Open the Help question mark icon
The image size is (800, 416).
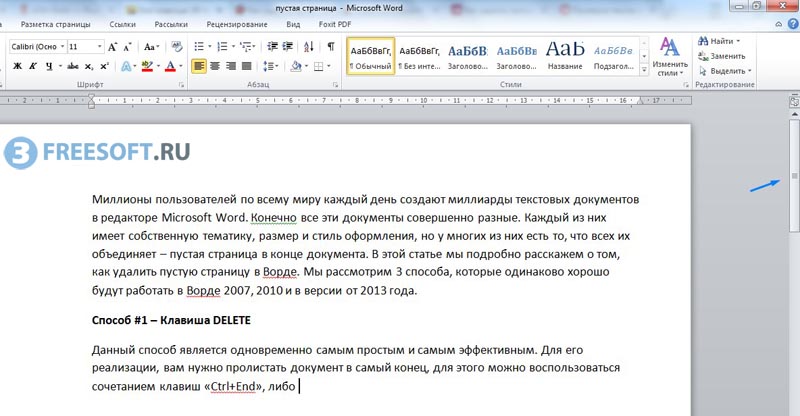coord(793,24)
